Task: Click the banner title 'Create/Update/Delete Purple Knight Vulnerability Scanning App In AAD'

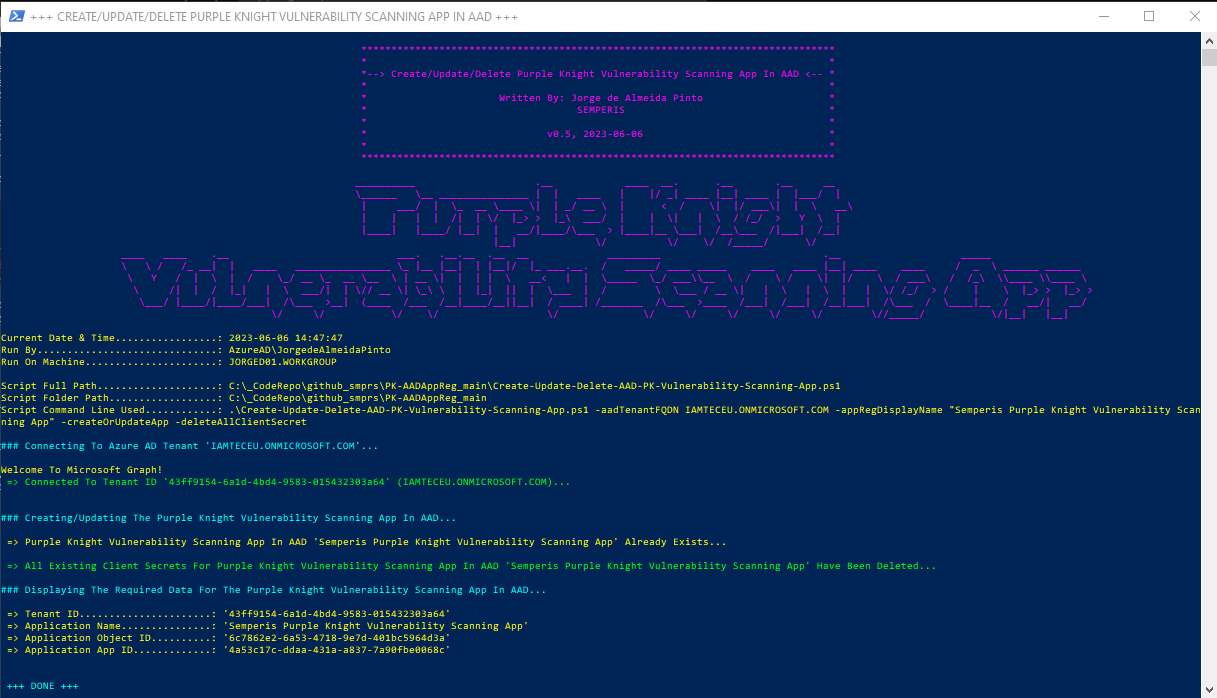Action: [597, 74]
